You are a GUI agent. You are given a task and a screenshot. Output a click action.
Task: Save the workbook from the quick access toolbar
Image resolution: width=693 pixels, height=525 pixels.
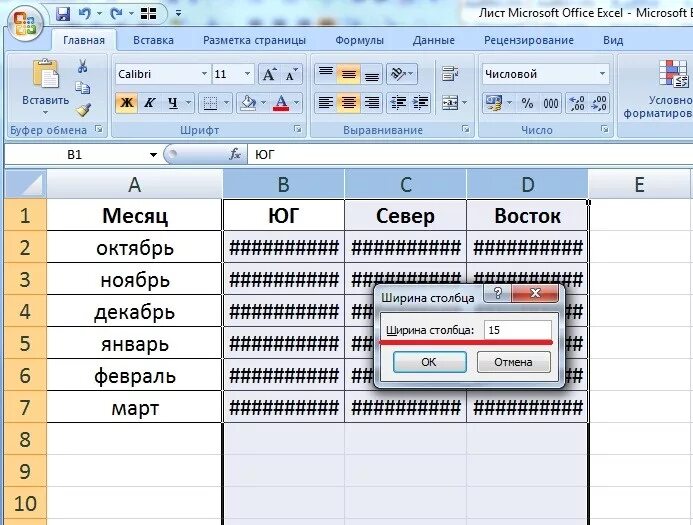[x=63, y=14]
